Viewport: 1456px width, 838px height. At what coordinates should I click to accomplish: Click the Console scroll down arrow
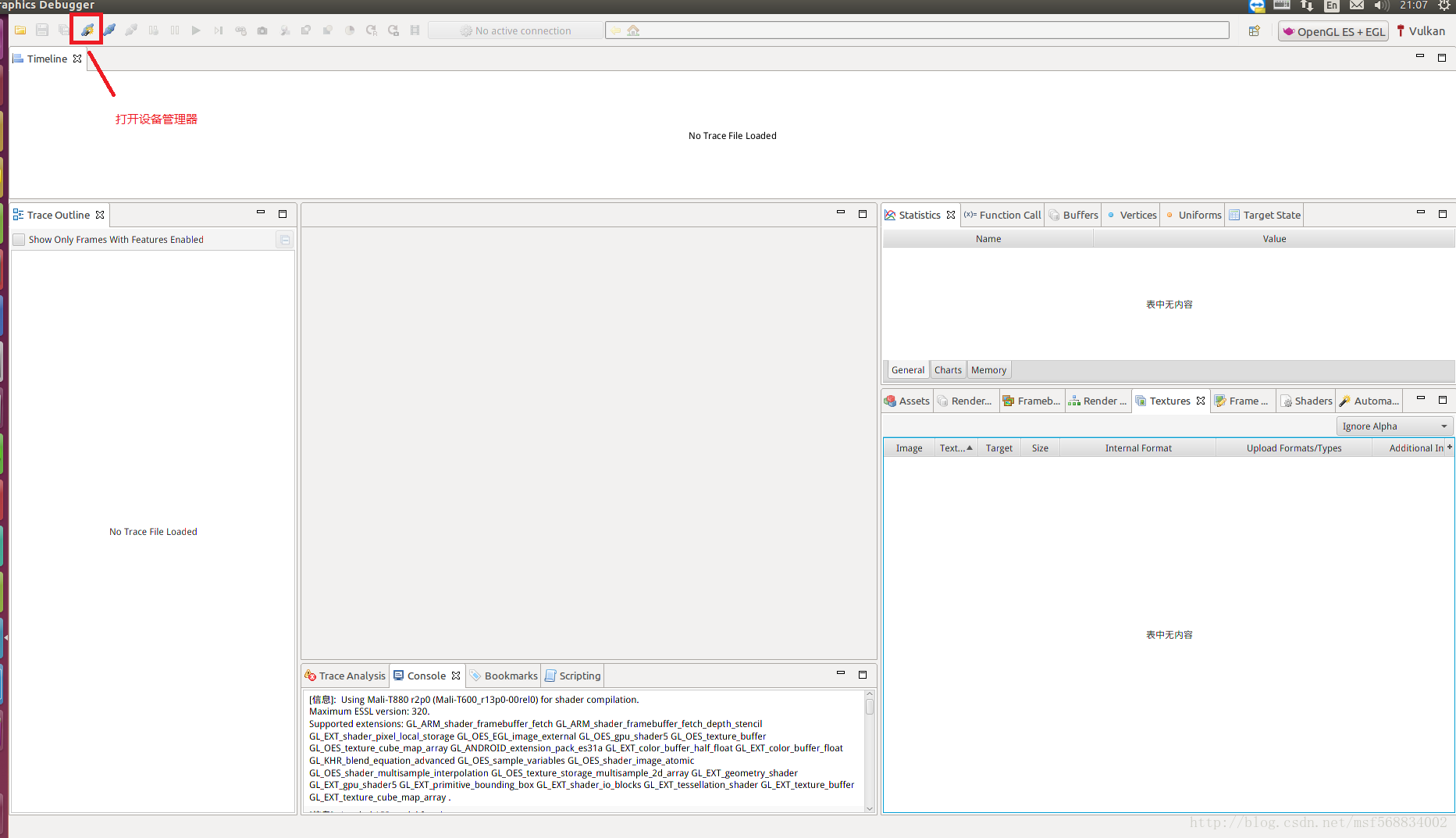870,808
